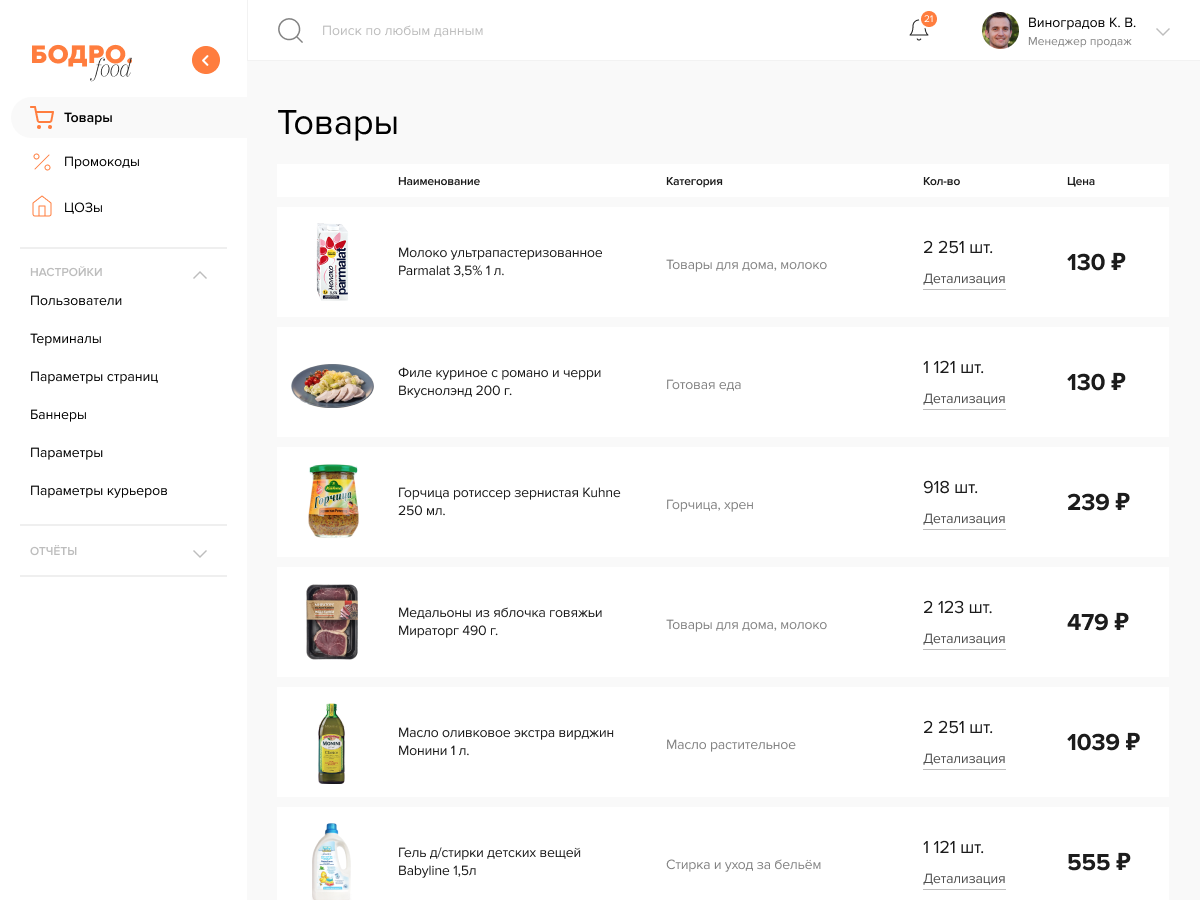
Task: Click user avatar photo
Action: click(x=1000, y=31)
